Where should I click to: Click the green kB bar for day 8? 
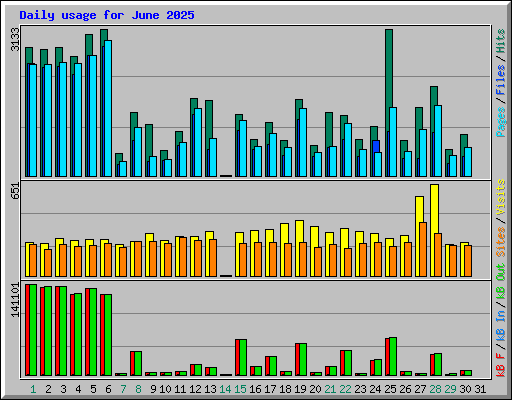pos(138,363)
